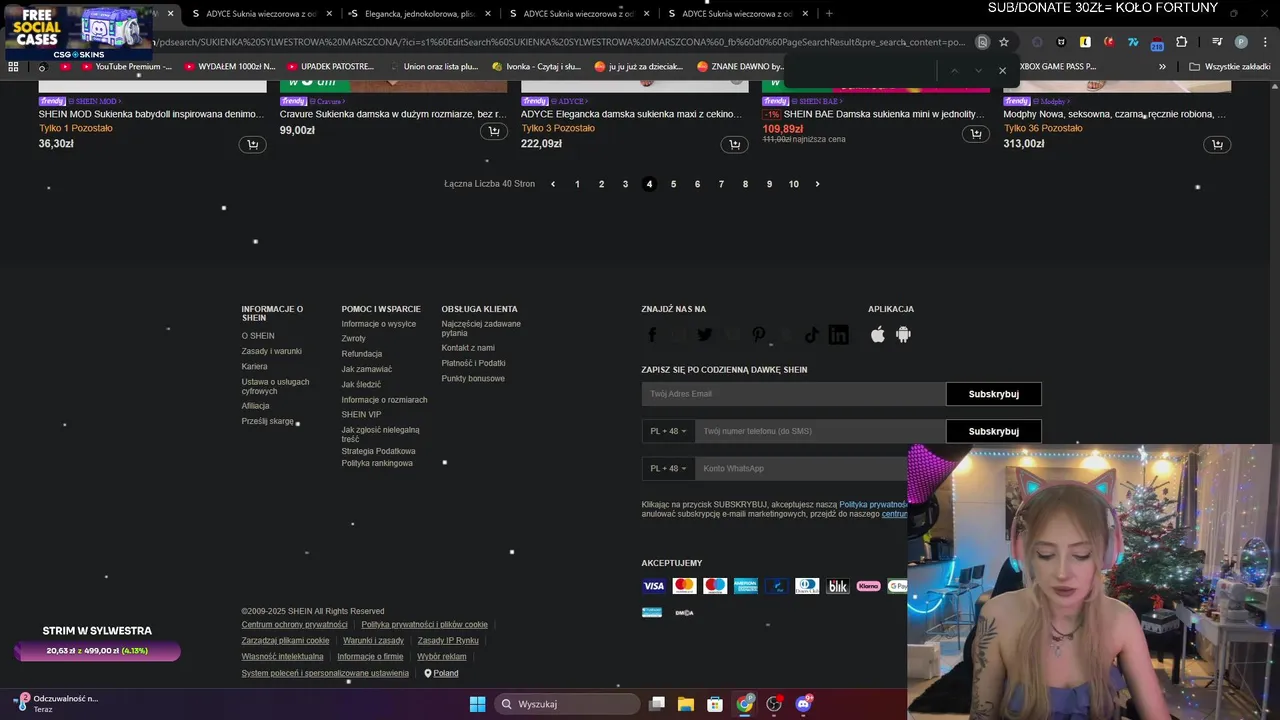Add SHEIN MOD babydoll dress to cart

pyautogui.click(x=252, y=145)
